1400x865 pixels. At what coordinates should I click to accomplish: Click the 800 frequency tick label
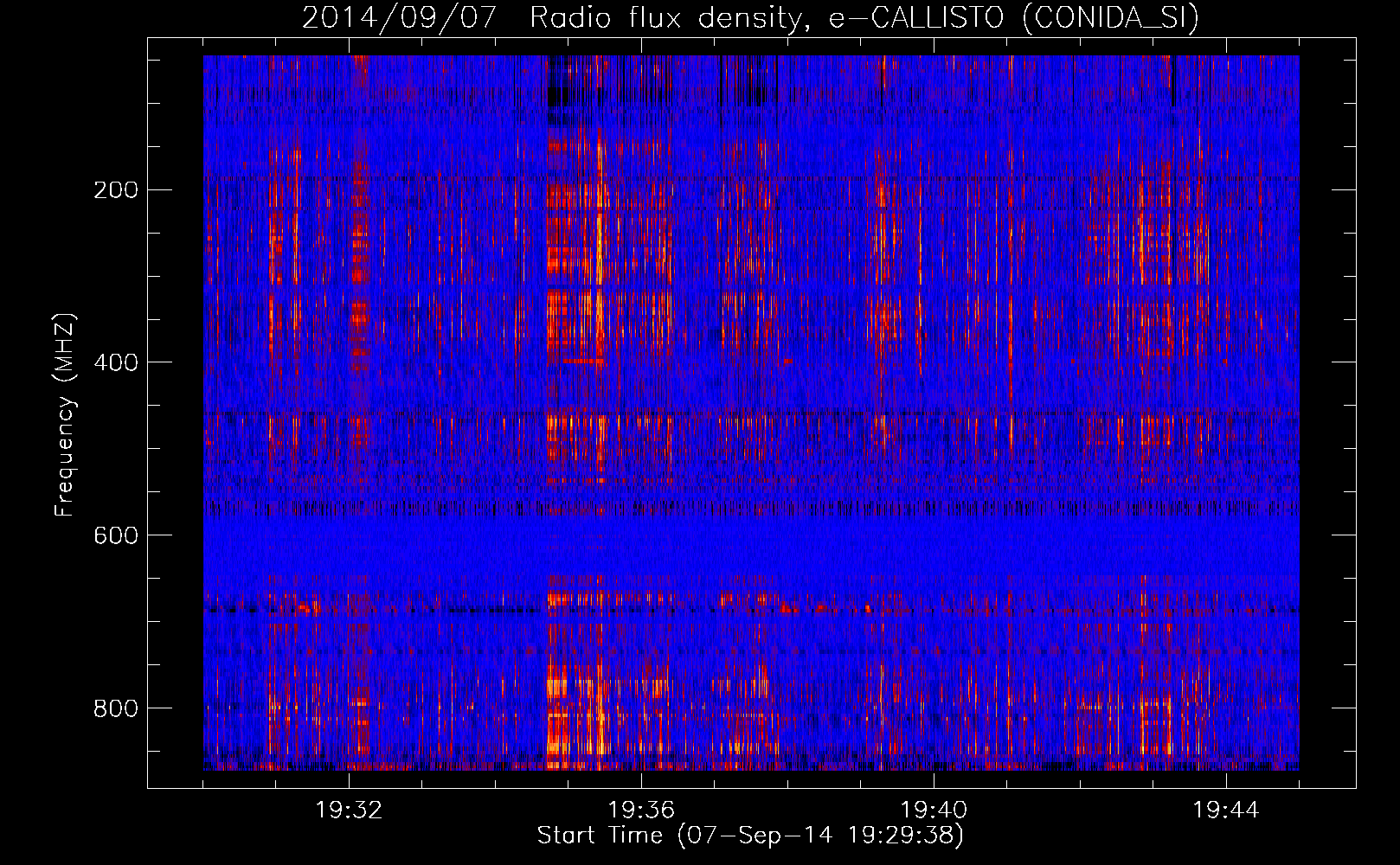click(116, 708)
